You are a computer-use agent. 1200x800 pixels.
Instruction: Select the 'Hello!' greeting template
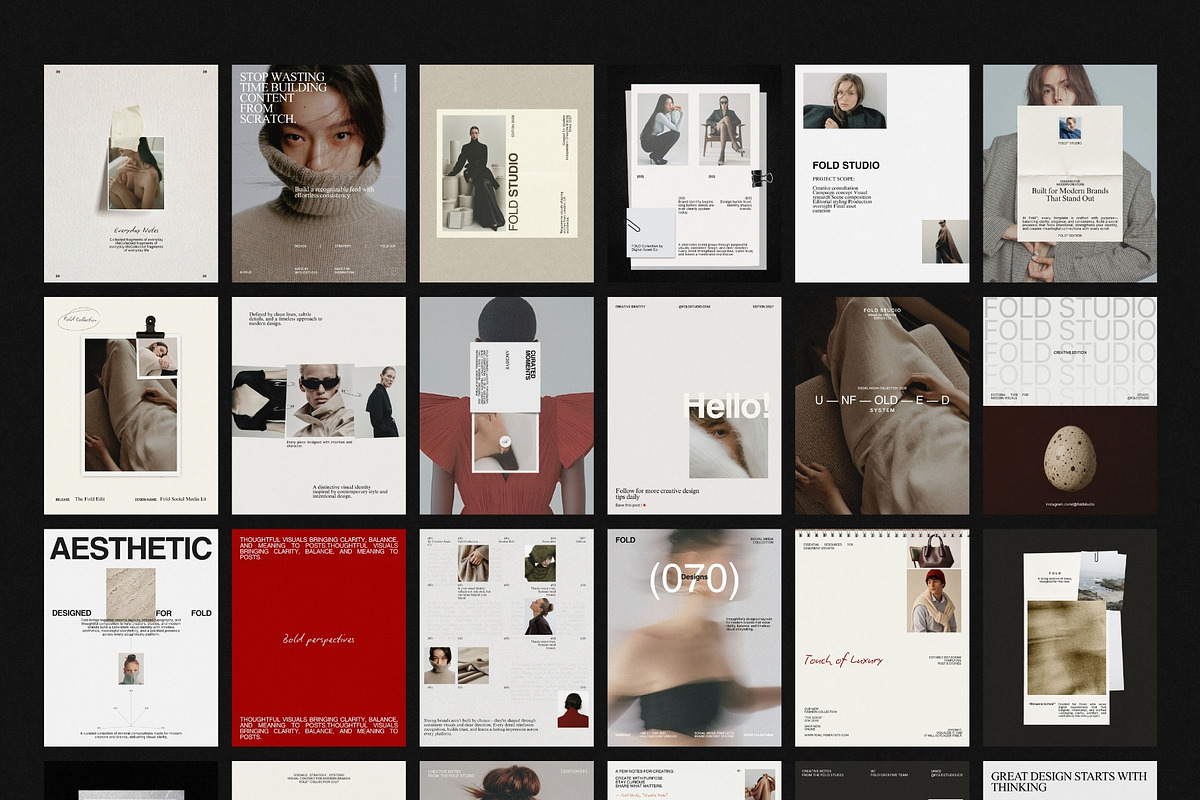pyautogui.click(x=694, y=405)
